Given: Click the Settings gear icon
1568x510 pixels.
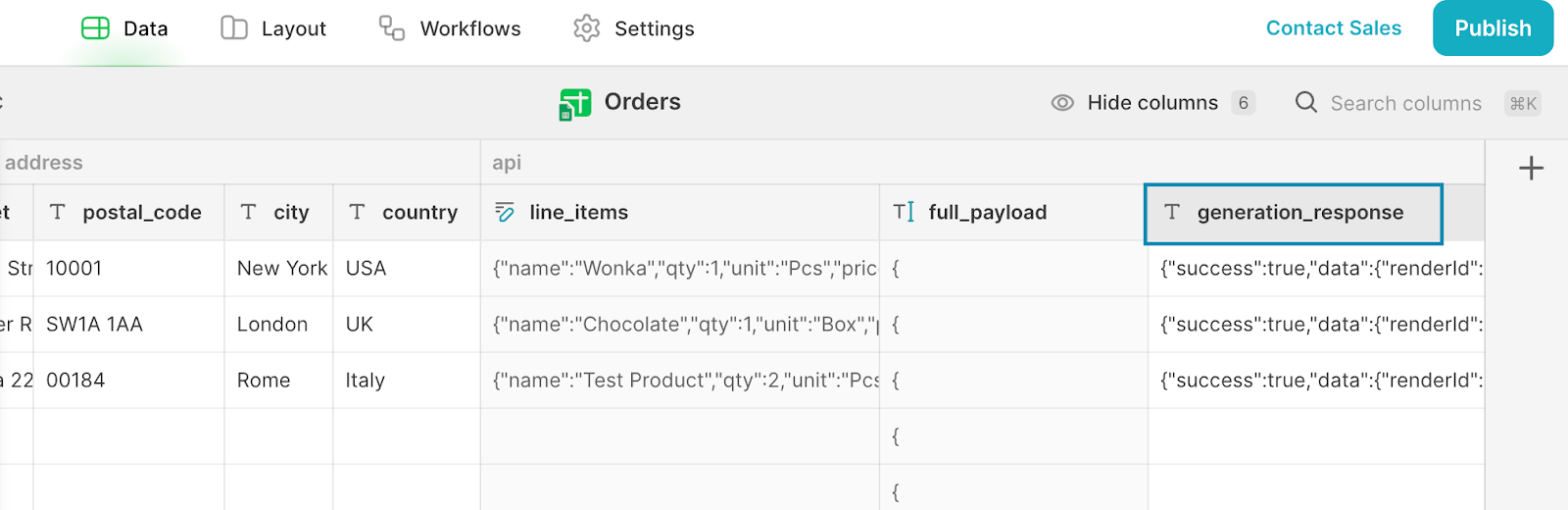Looking at the screenshot, I should pyautogui.click(x=587, y=28).
